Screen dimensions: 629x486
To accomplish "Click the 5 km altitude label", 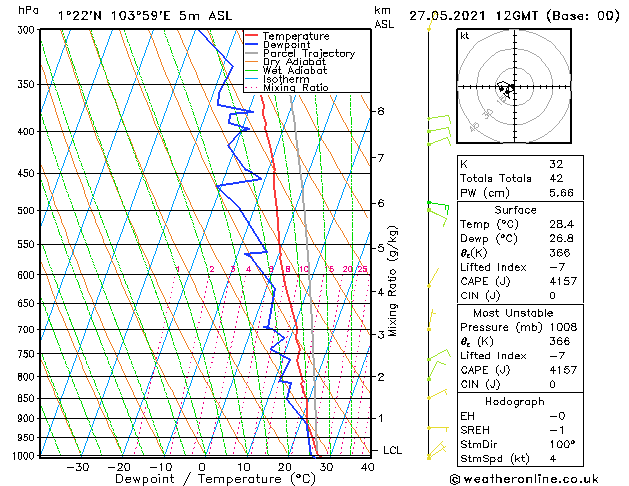I will [381, 248].
